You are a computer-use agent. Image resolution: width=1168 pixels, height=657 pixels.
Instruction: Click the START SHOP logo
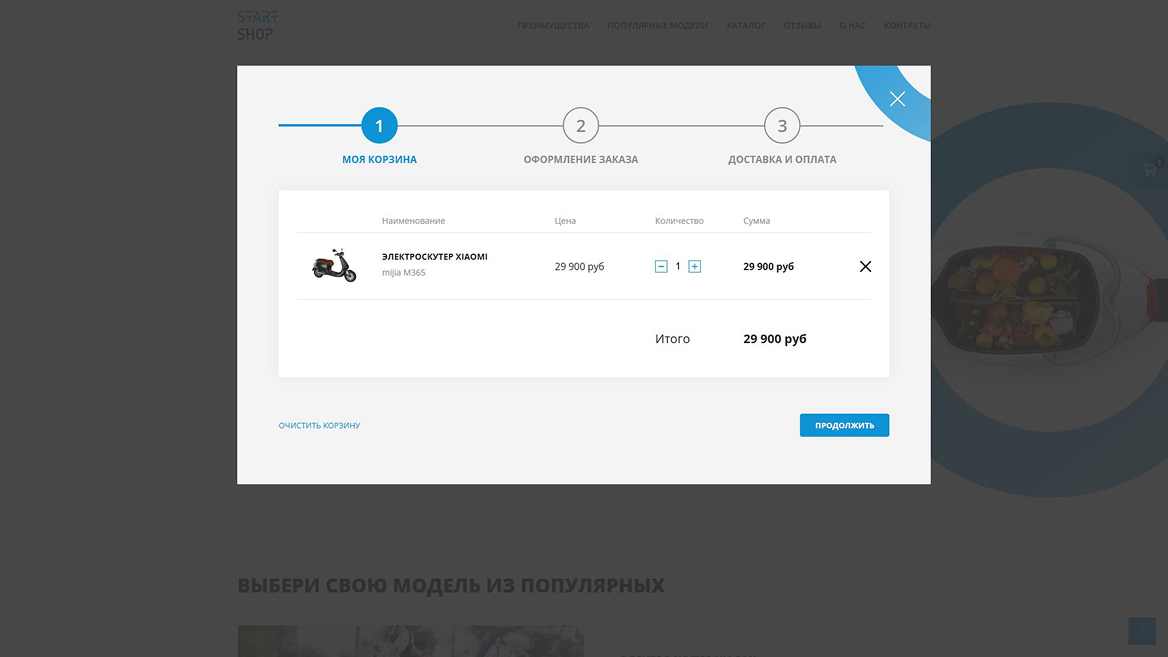pyautogui.click(x=257, y=24)
